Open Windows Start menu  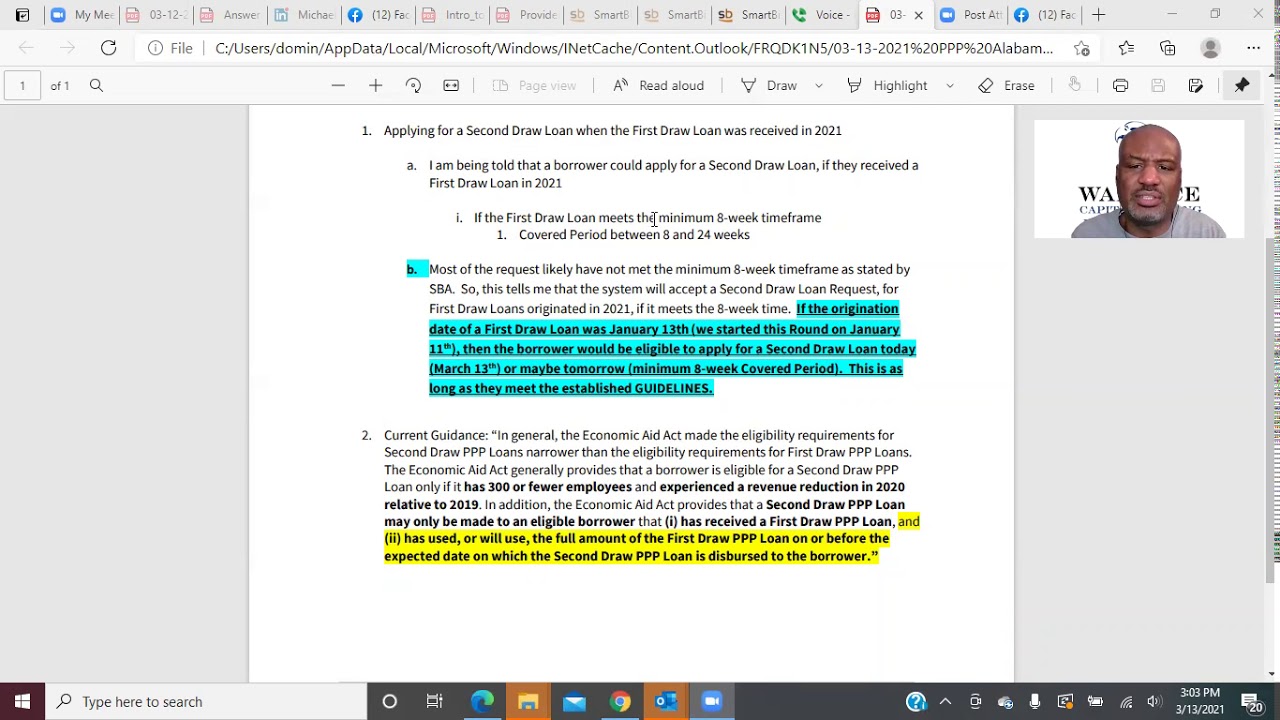(22, 702)
